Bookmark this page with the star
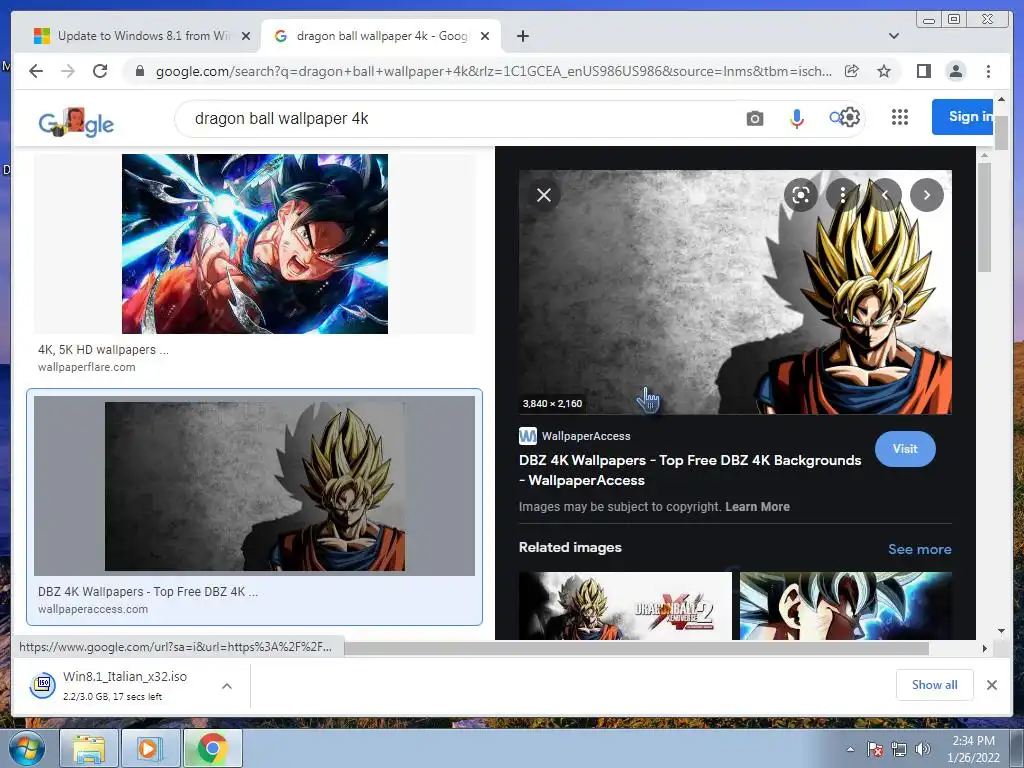 tap(884, 71)
